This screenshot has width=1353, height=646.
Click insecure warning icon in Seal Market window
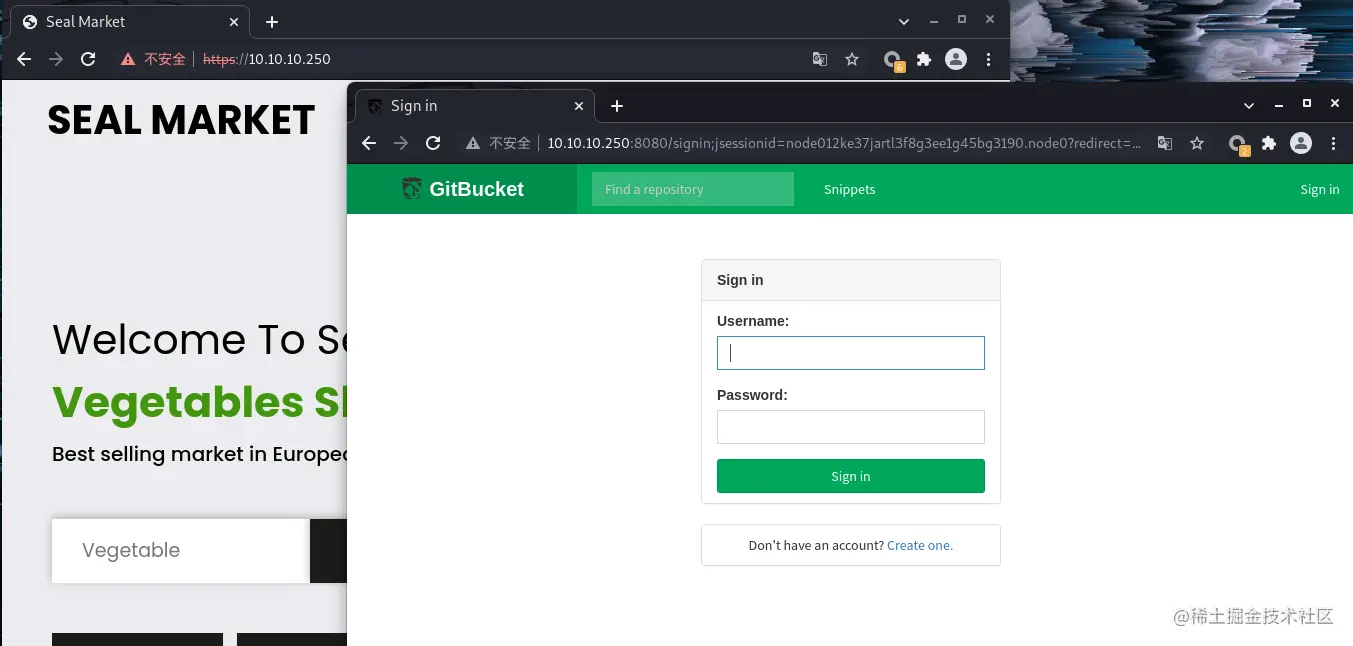pyautogui.click(x=128, y=60)
